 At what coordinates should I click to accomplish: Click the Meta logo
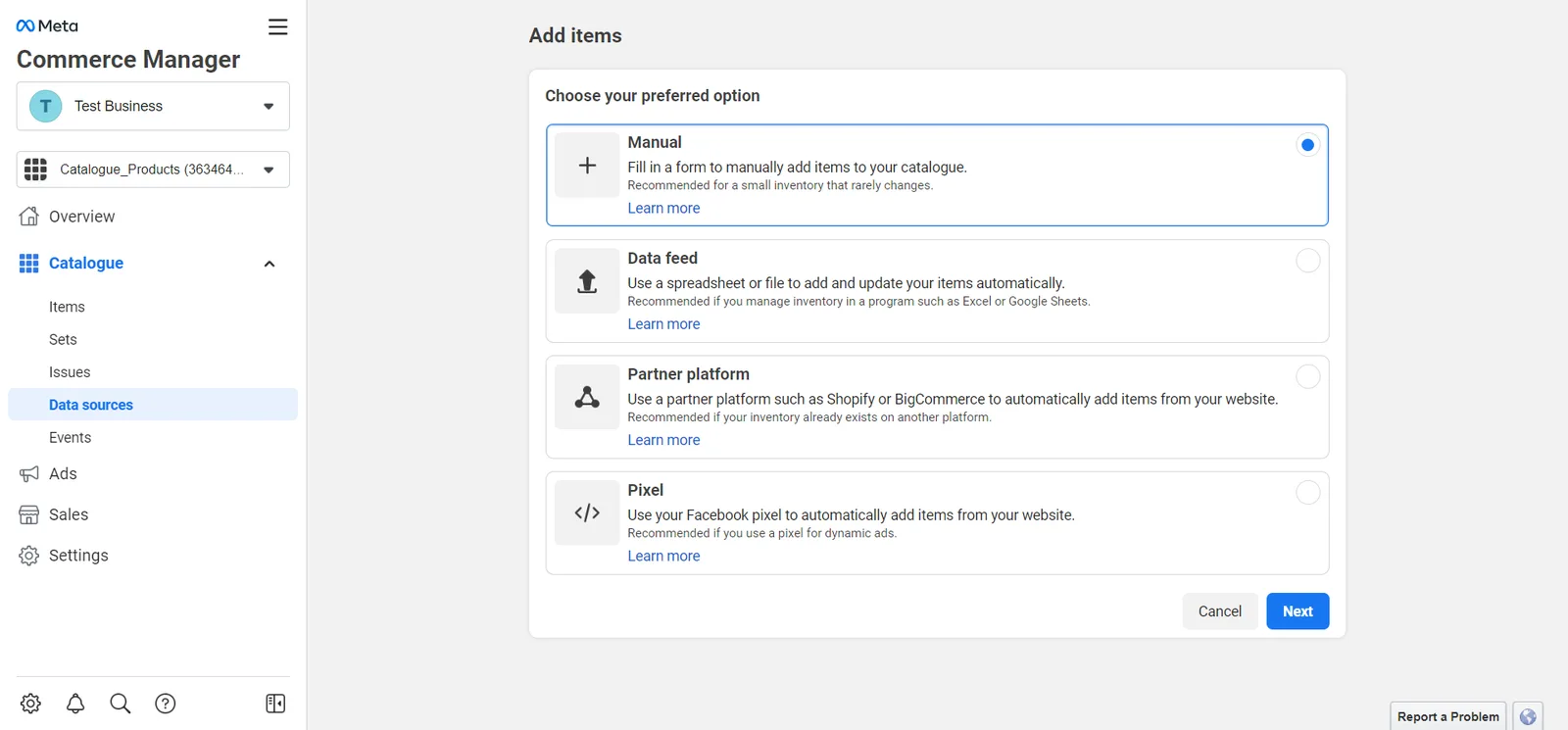tap(47, 26)
